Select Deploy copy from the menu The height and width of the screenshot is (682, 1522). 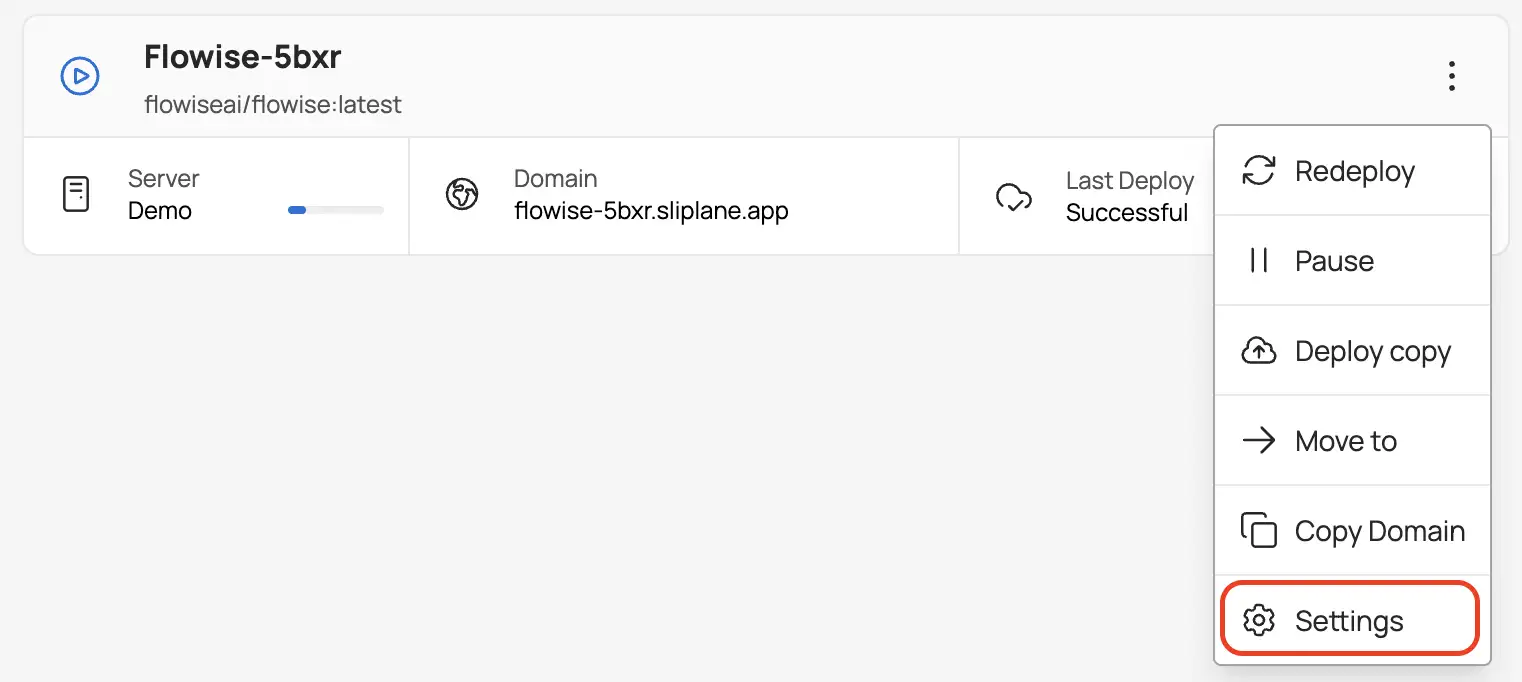coord(1372,350)
